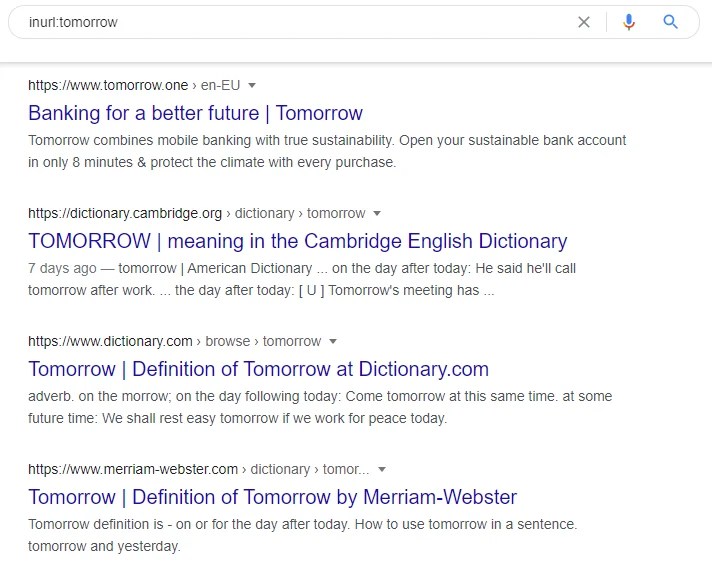Click inside the inurl:tomorrow search box
The height and width of the screenshot is (568, 712).
[x=300, y=22]
